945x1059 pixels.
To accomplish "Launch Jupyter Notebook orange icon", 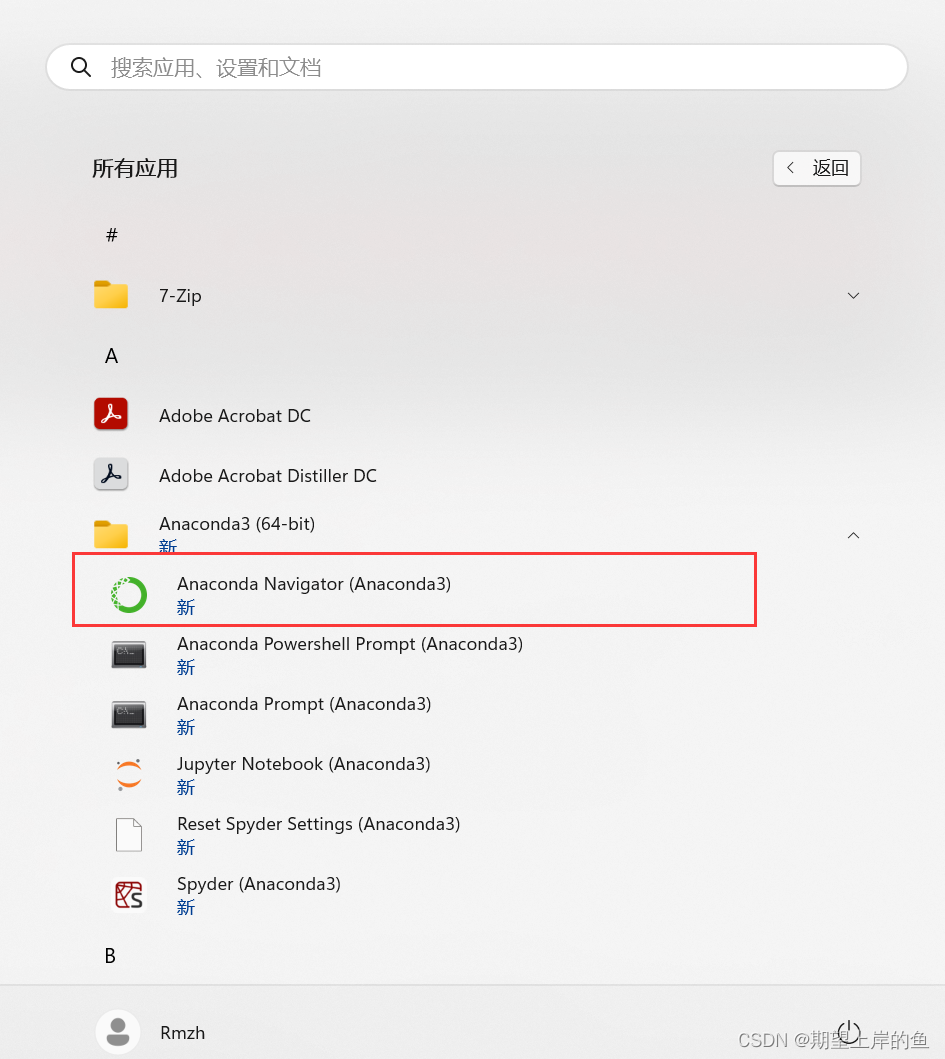I will click(x=128, y=775).
